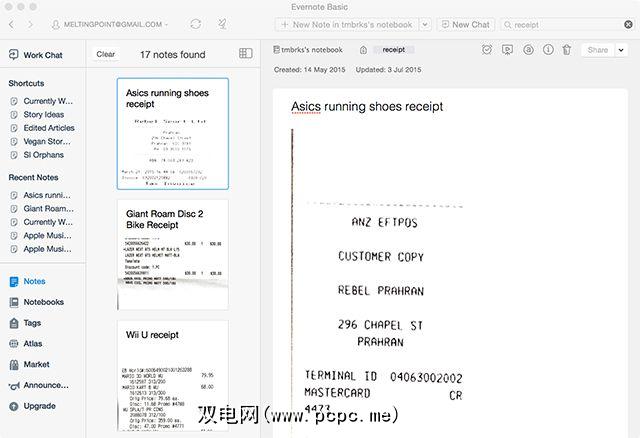Click the Created: 14 May 2015 date

tap(310, 70)
